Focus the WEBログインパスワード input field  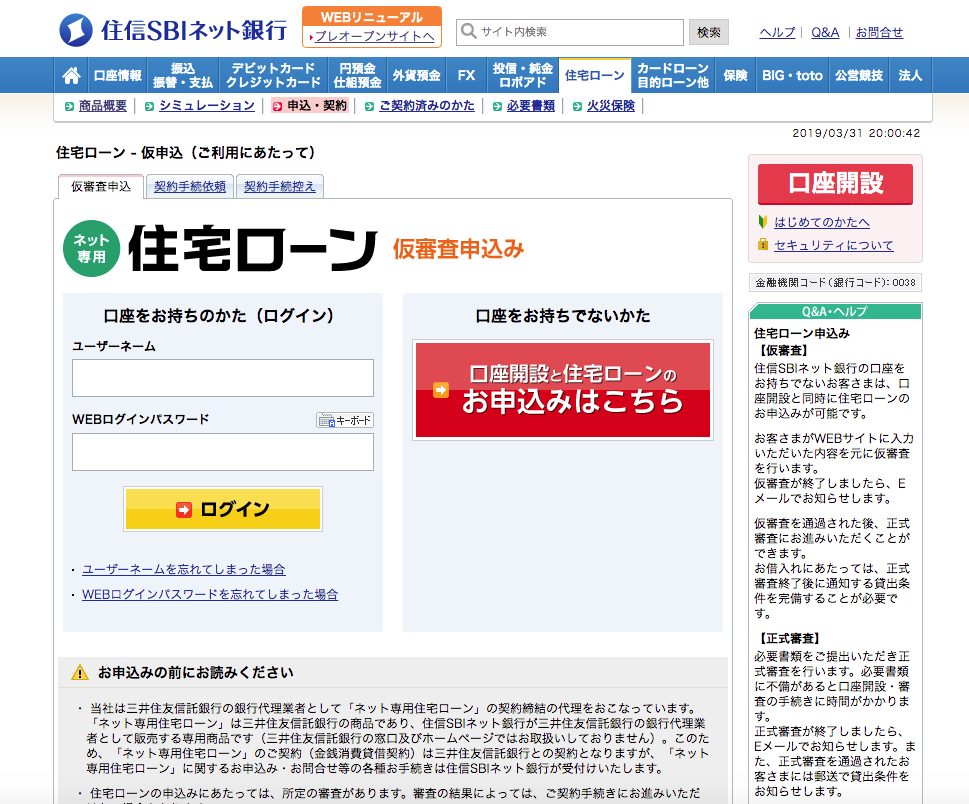[222, 452]
